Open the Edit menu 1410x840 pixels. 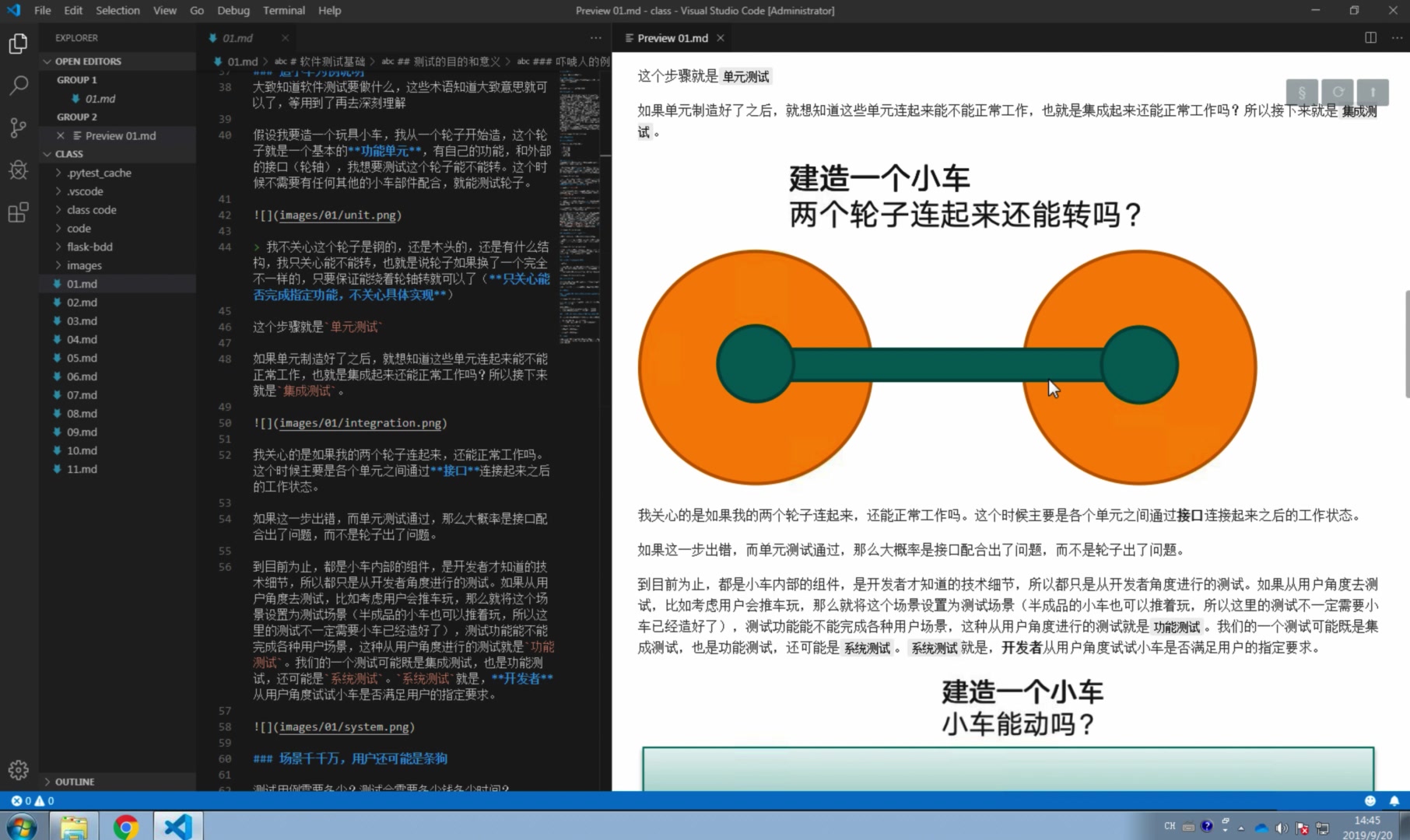(73, 10)
